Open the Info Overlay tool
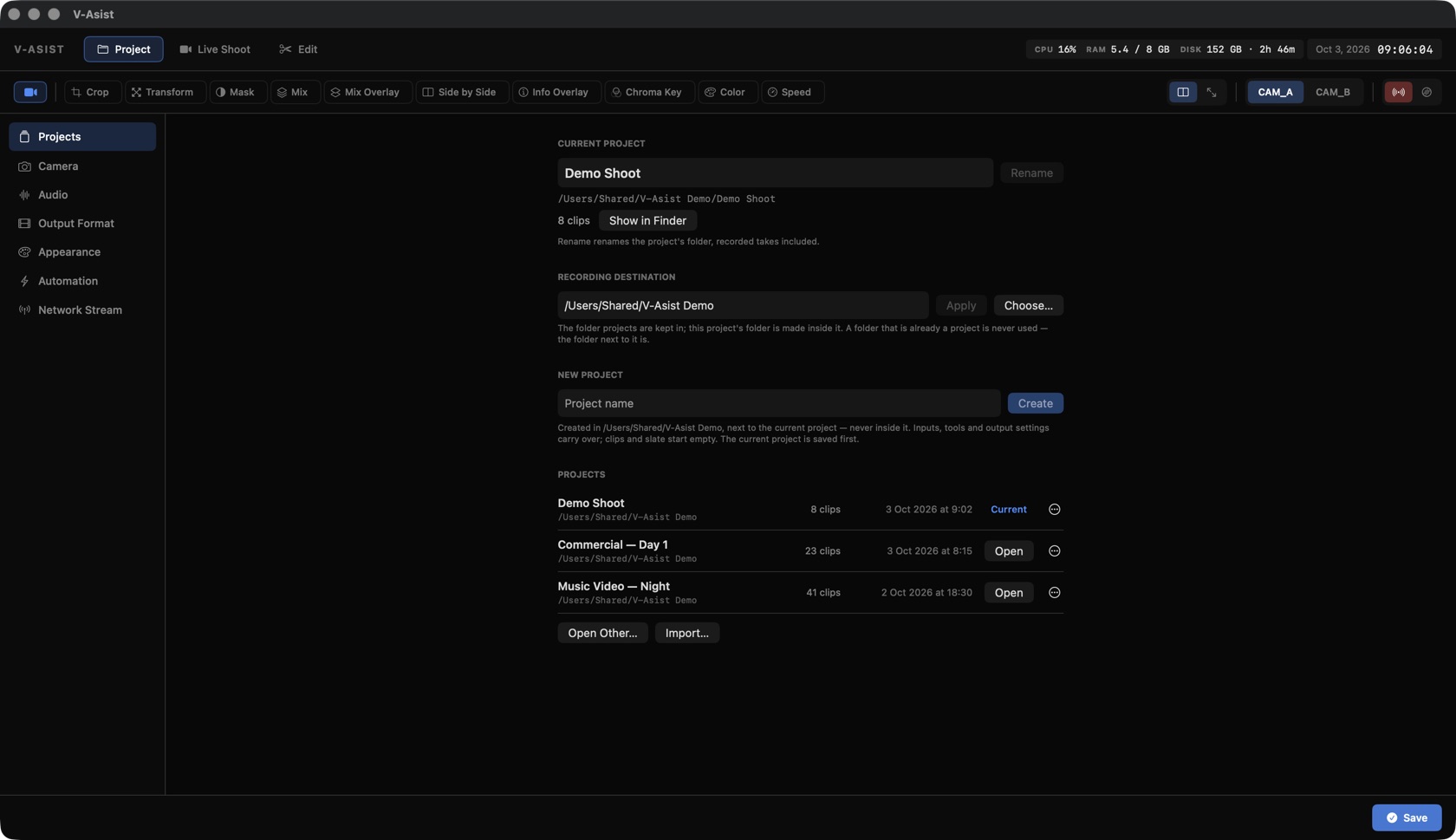The width and height of the screenshot is (1456, 840). 556,92
